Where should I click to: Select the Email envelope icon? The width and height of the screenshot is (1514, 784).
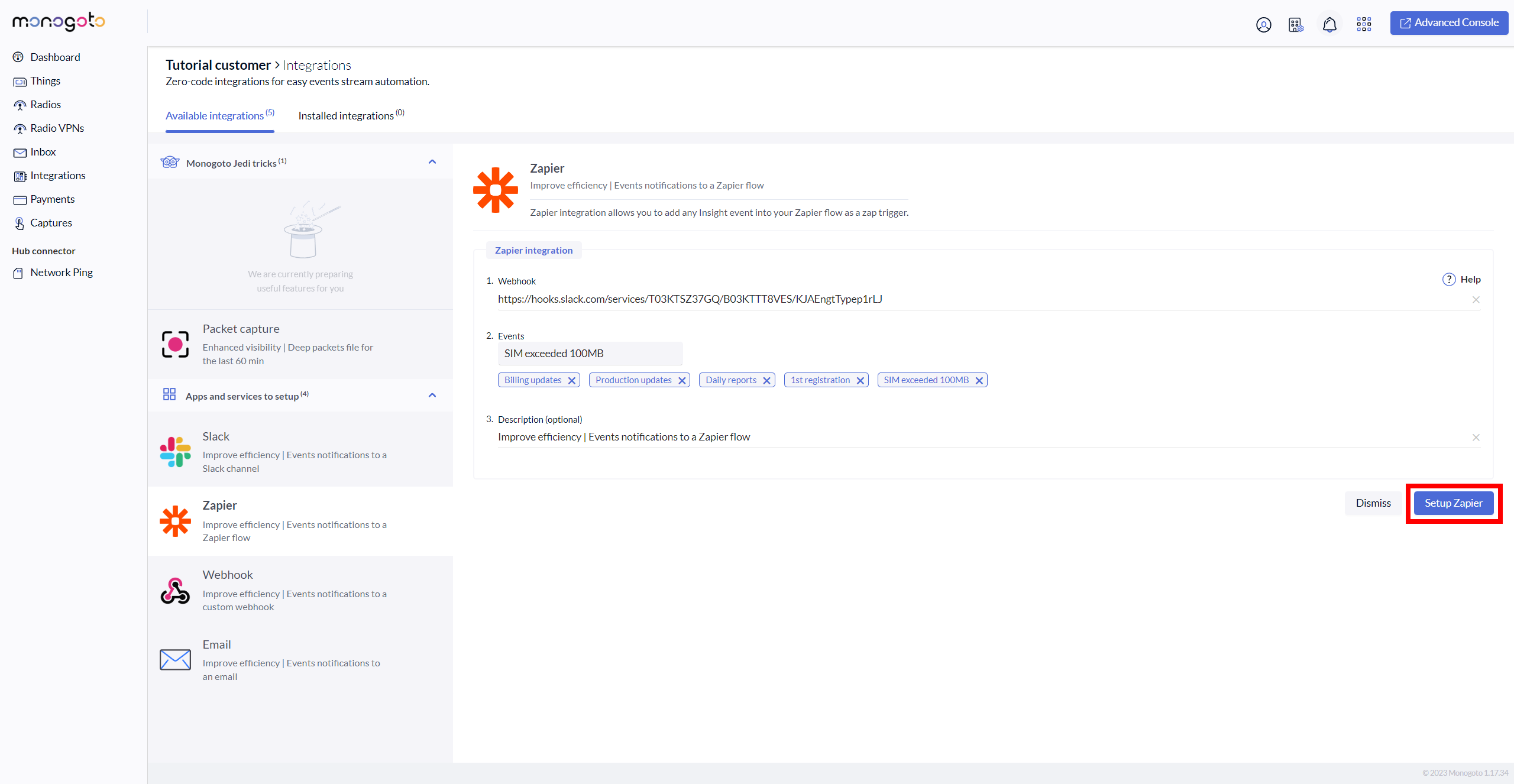pos(175,659)
